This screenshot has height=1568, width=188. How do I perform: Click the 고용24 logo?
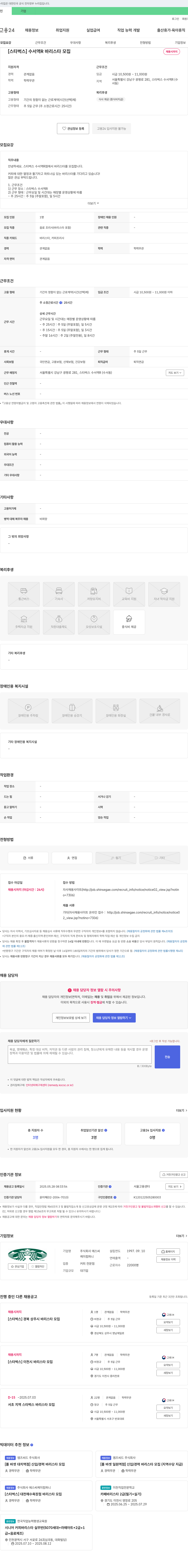pyautogui.click(x=7, y=30)
